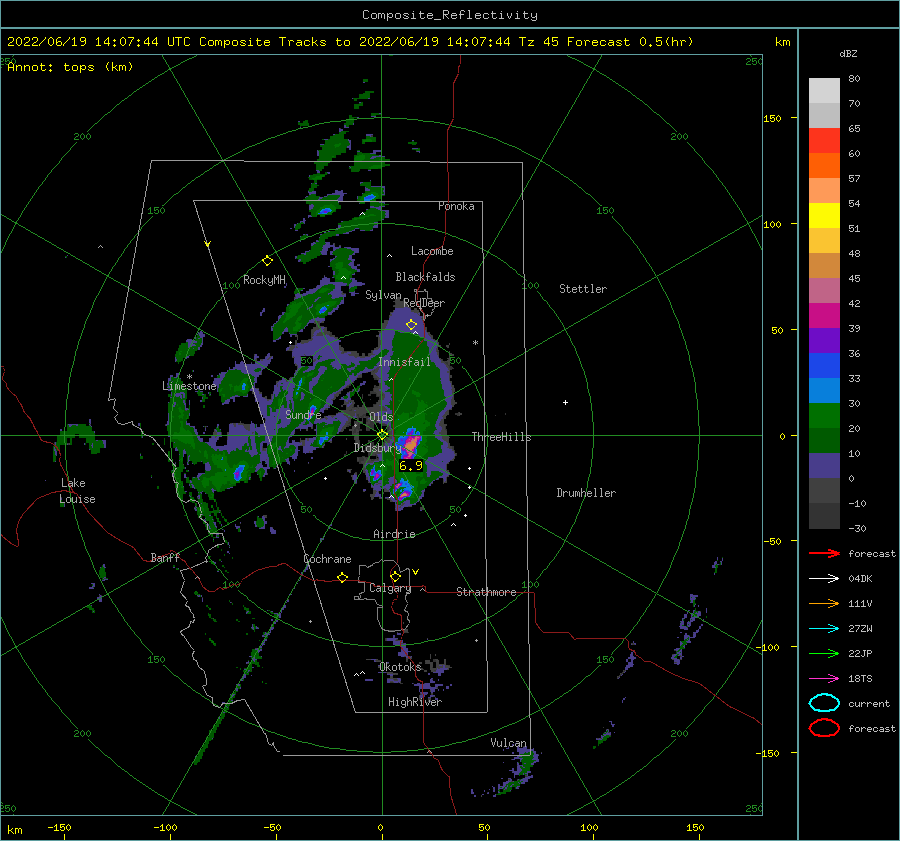
Task: Click the HighRiver city label
Action: (x=415, y=702)
